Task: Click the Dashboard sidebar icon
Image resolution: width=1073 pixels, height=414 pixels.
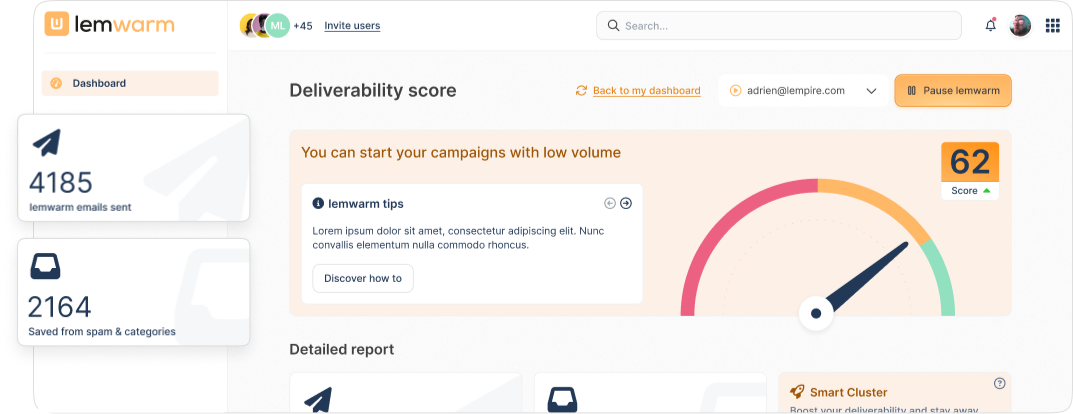Action: pos(56,83)
